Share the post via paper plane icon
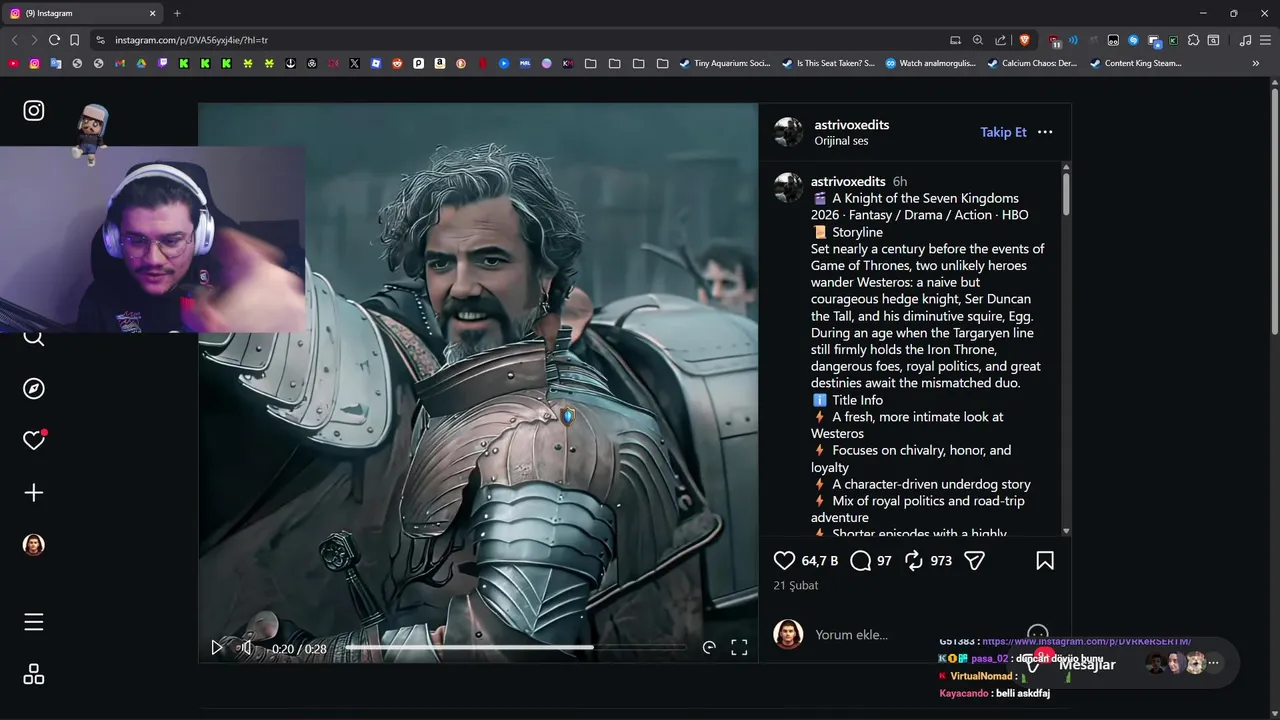The image size is (1280, 720). click(975, 561)
